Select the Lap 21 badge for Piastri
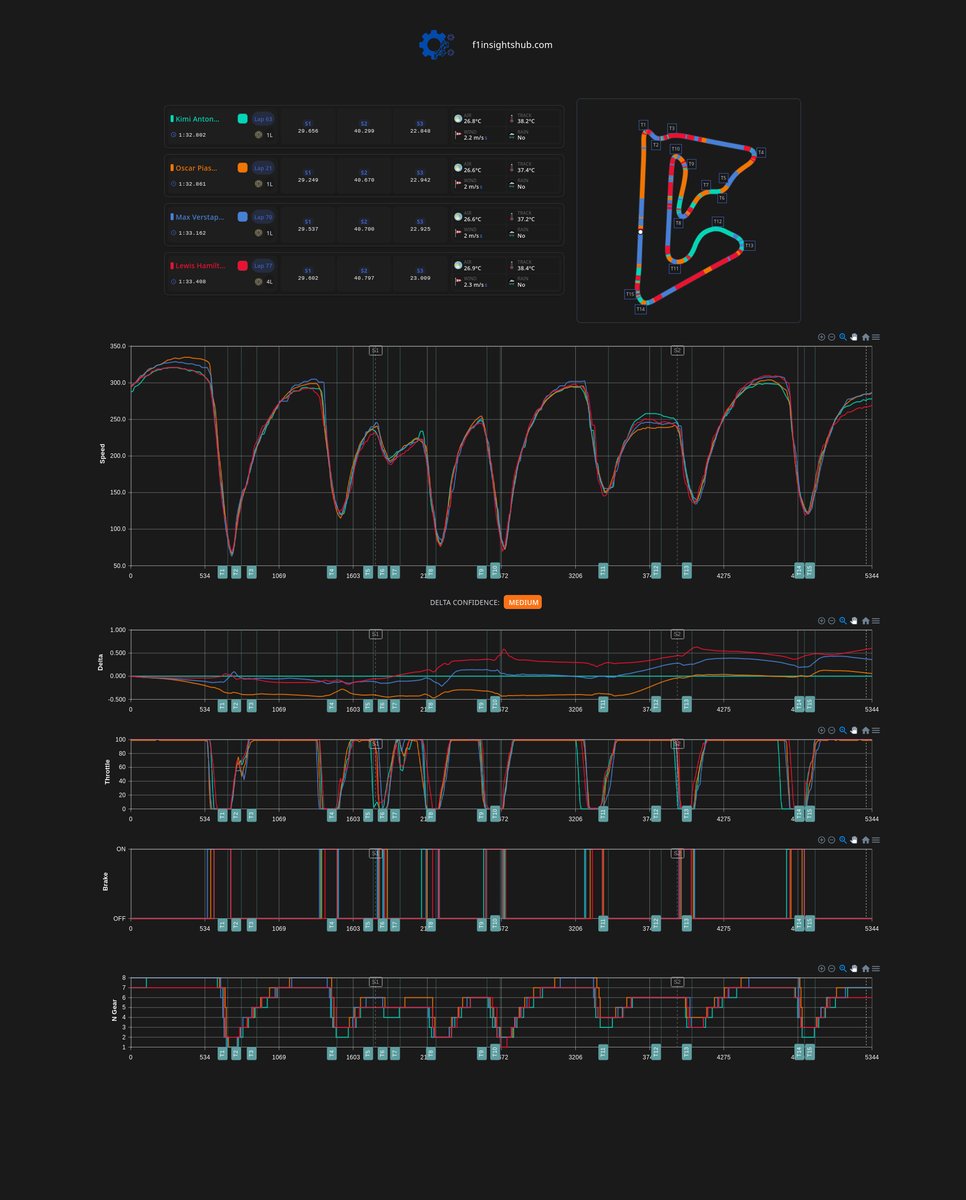The height and width of the screenshot is (1200, 966). pos(263,168)
